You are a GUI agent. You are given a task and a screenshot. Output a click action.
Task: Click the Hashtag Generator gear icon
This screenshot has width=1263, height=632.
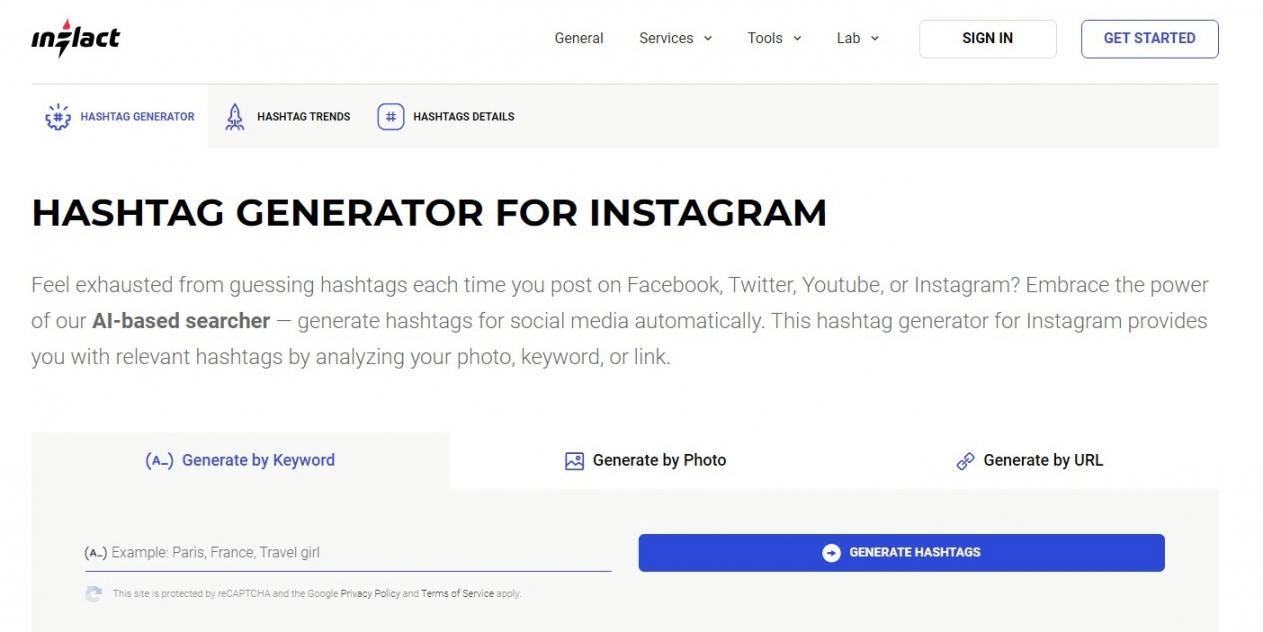pos(58,117)
